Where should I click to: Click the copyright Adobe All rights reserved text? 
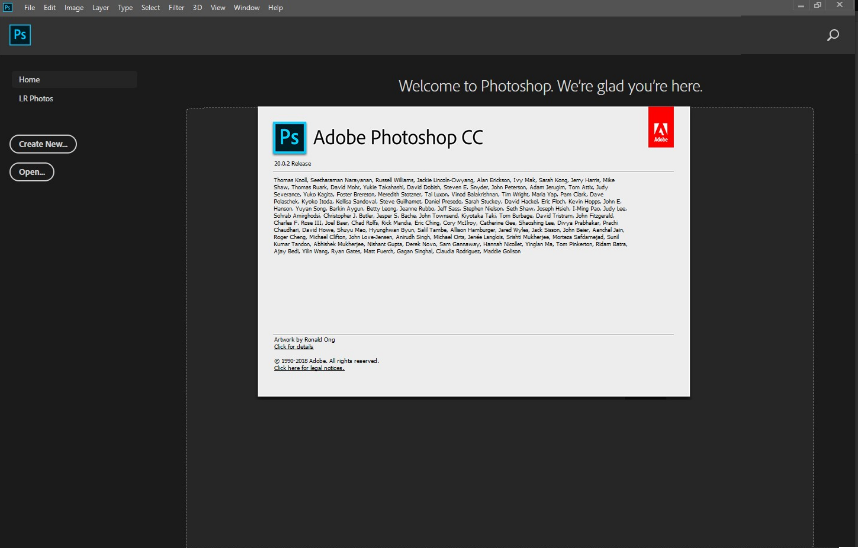(x=326, y=361)
